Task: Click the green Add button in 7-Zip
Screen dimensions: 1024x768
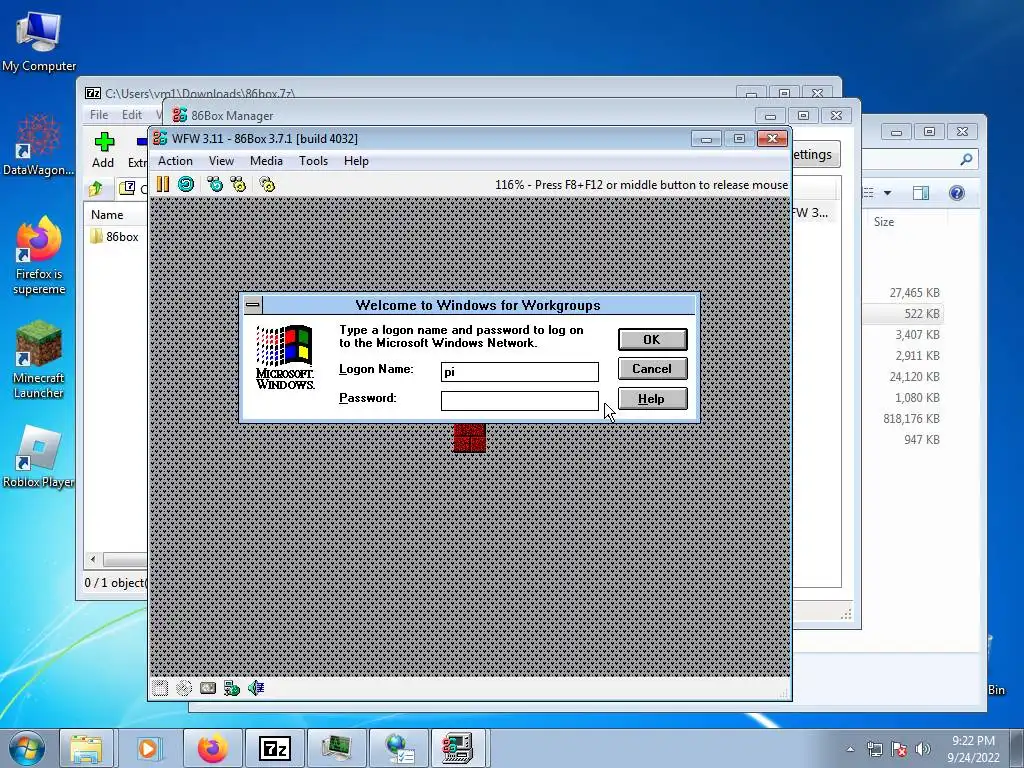Action: pos(103,150)
